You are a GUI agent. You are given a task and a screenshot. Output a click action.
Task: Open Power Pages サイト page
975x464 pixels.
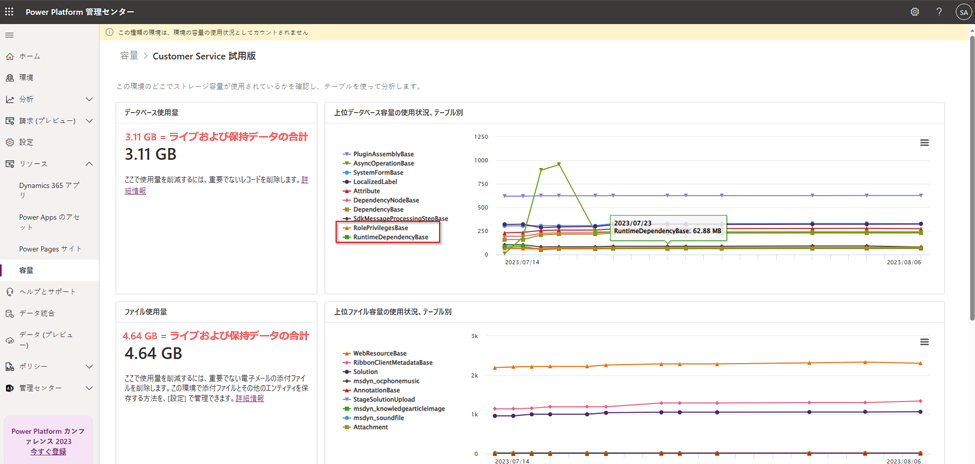(x=49, y=249)
